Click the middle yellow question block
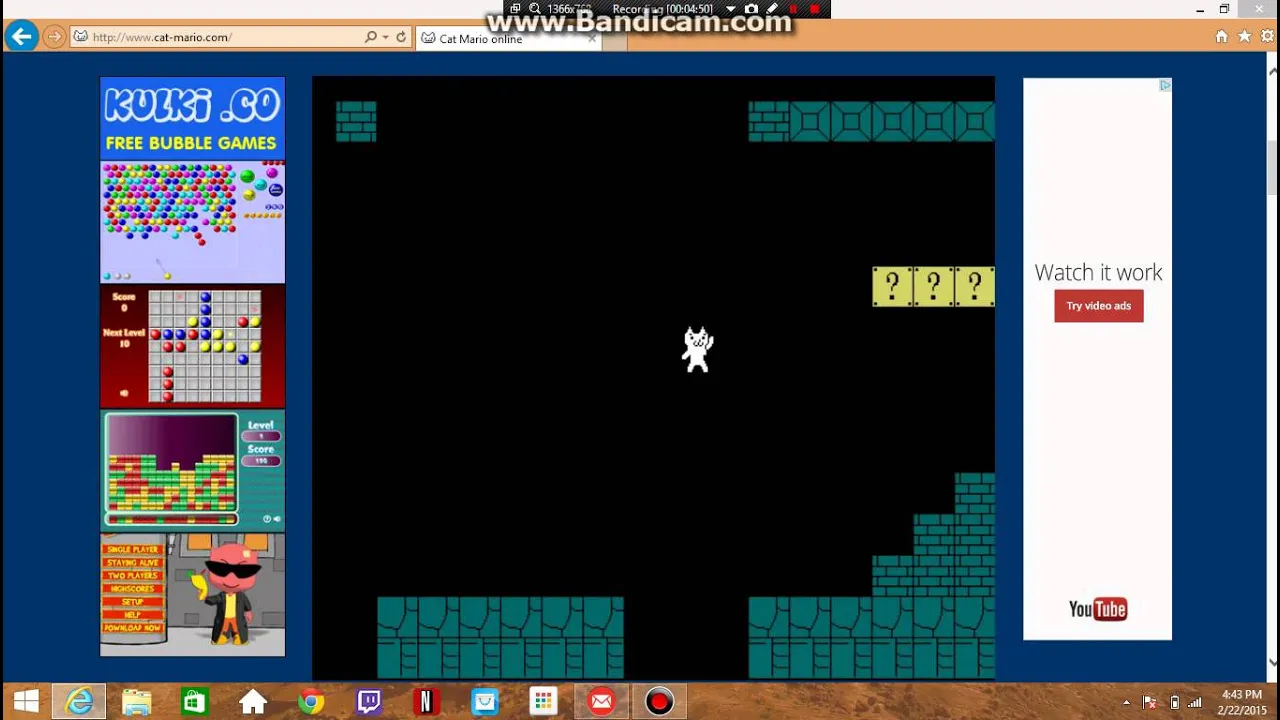Image resolution: width=1280 pixels, height=720 pixels. pos(933,286)
